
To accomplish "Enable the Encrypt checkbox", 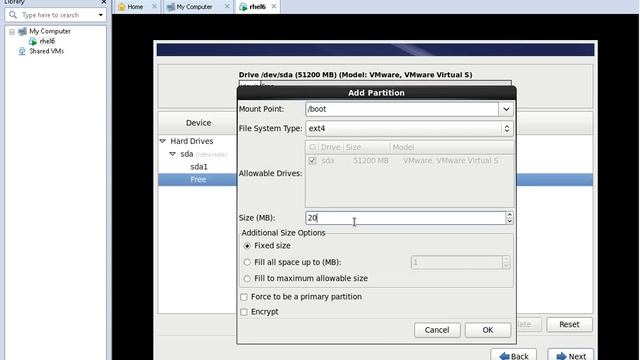I will pos(244,312).
